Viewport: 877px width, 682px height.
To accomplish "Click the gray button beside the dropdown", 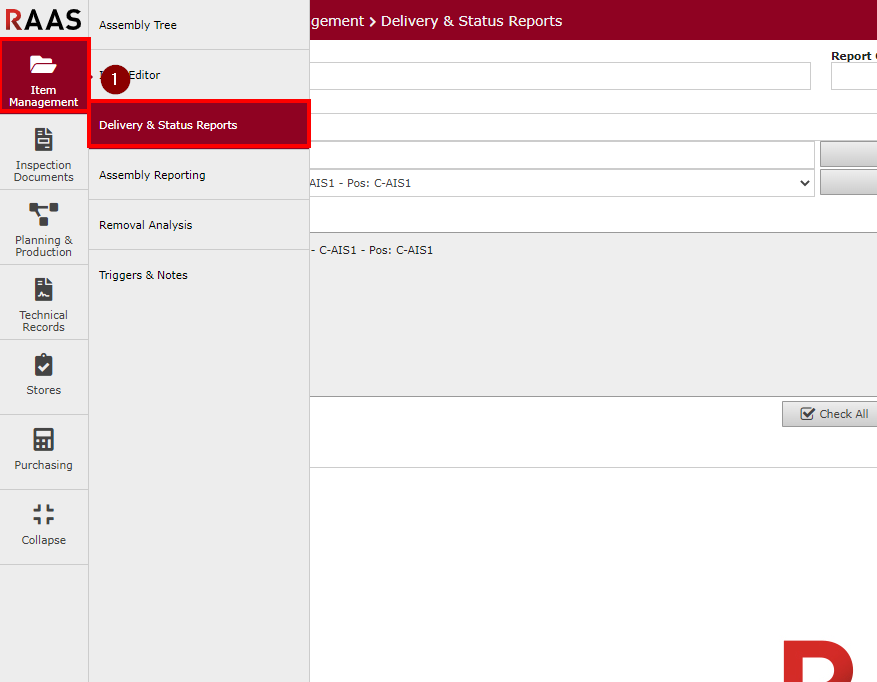I will click(848, 183).
